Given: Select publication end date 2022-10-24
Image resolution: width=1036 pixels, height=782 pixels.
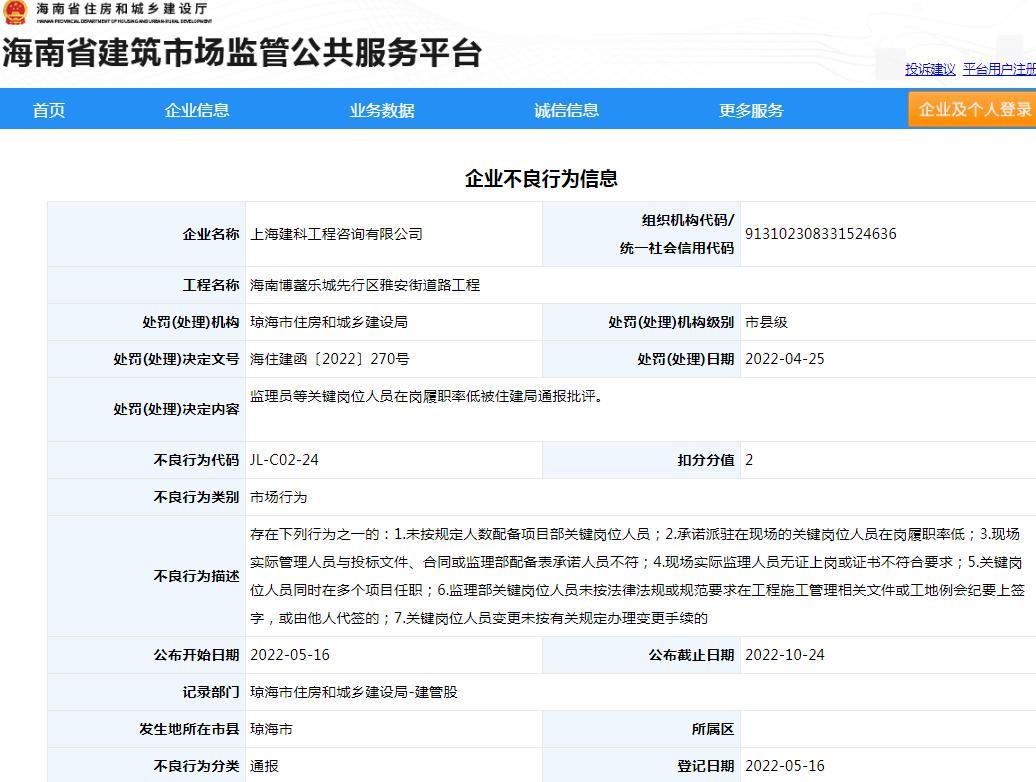Looking at the screenshot, I should tap(785, 655).
